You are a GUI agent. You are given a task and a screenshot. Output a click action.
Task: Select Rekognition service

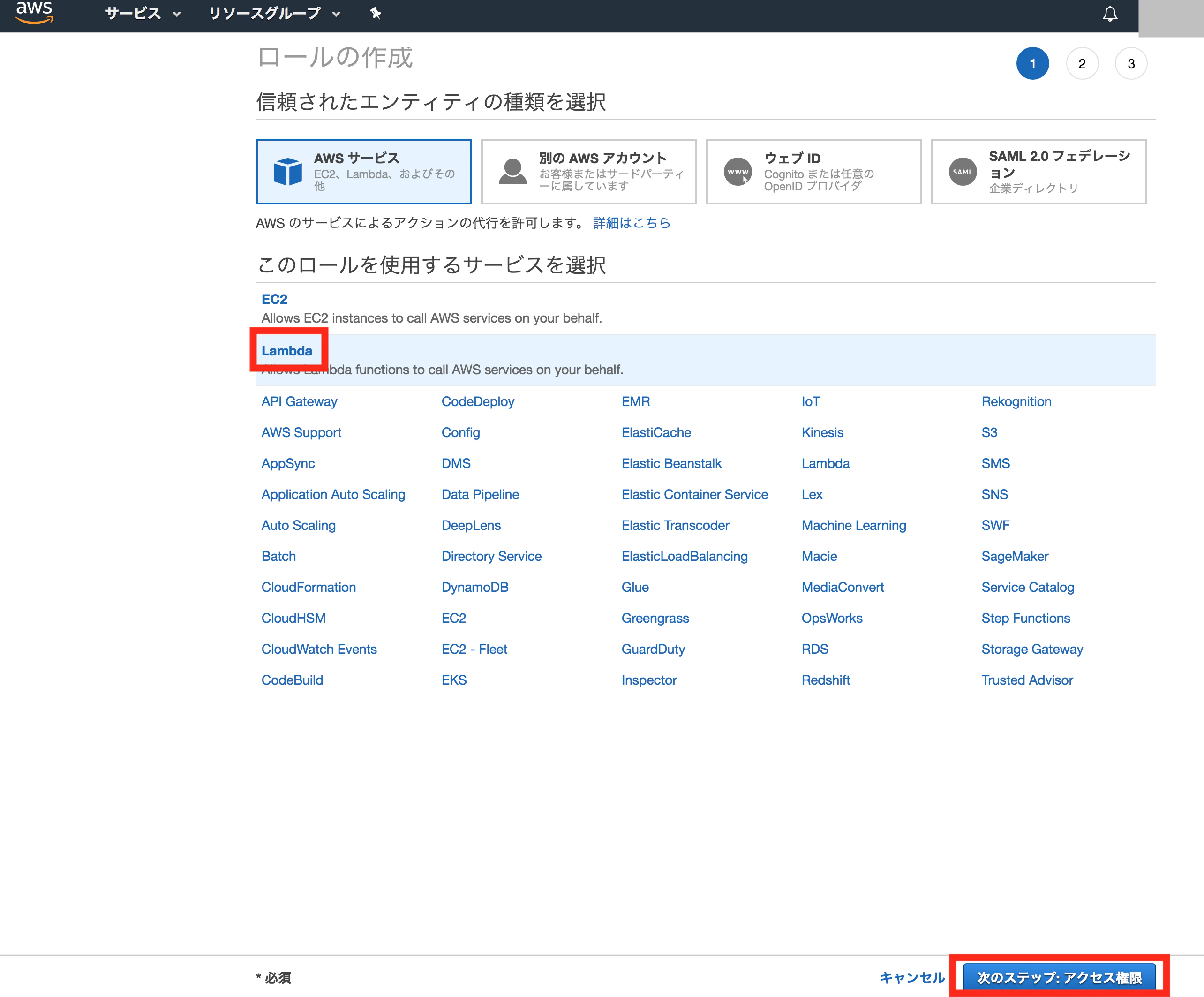1016,401
